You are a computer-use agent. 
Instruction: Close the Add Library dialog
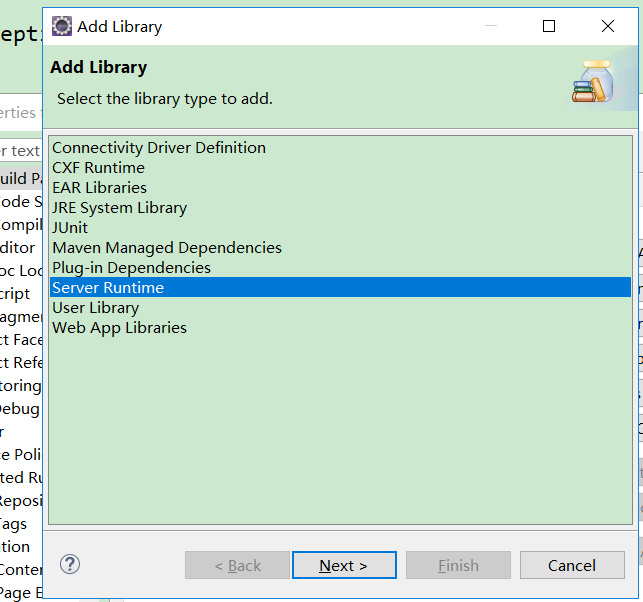click(x=608, y=26)
